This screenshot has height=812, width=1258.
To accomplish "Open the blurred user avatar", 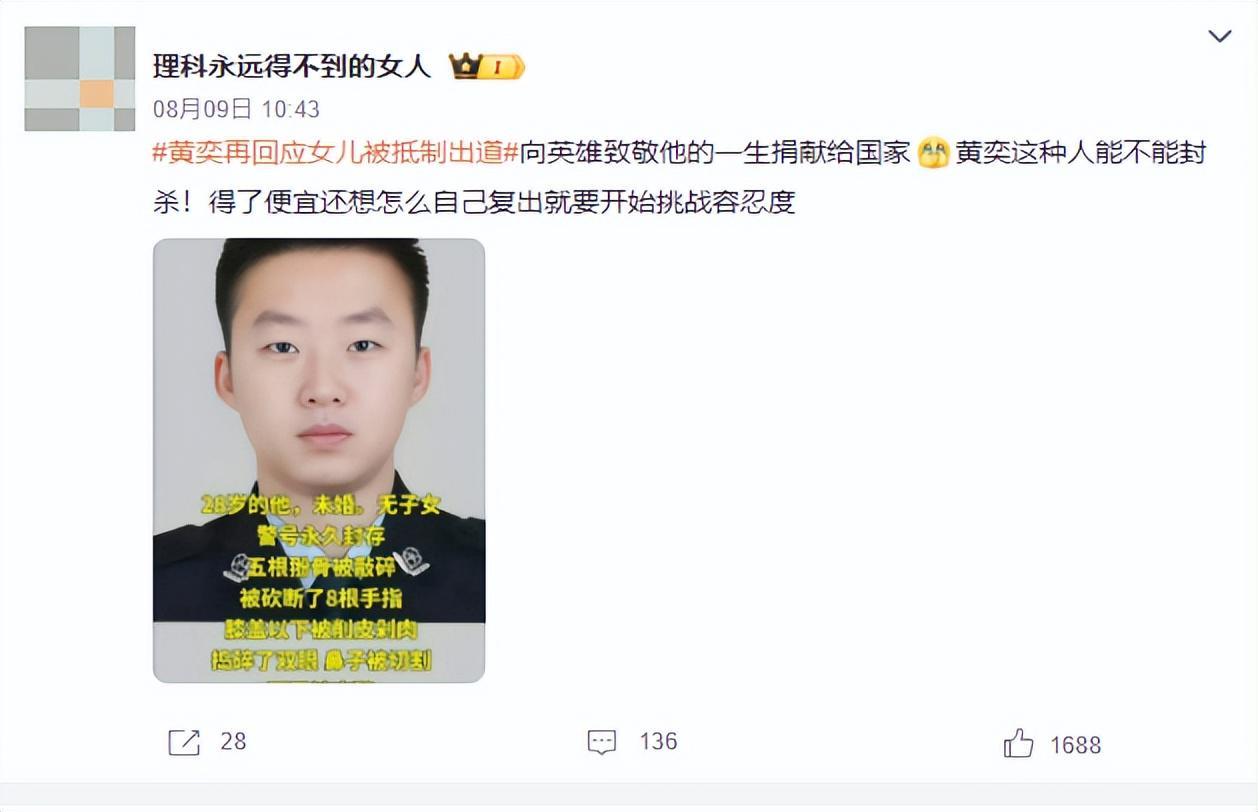I will tap(79, 79).
